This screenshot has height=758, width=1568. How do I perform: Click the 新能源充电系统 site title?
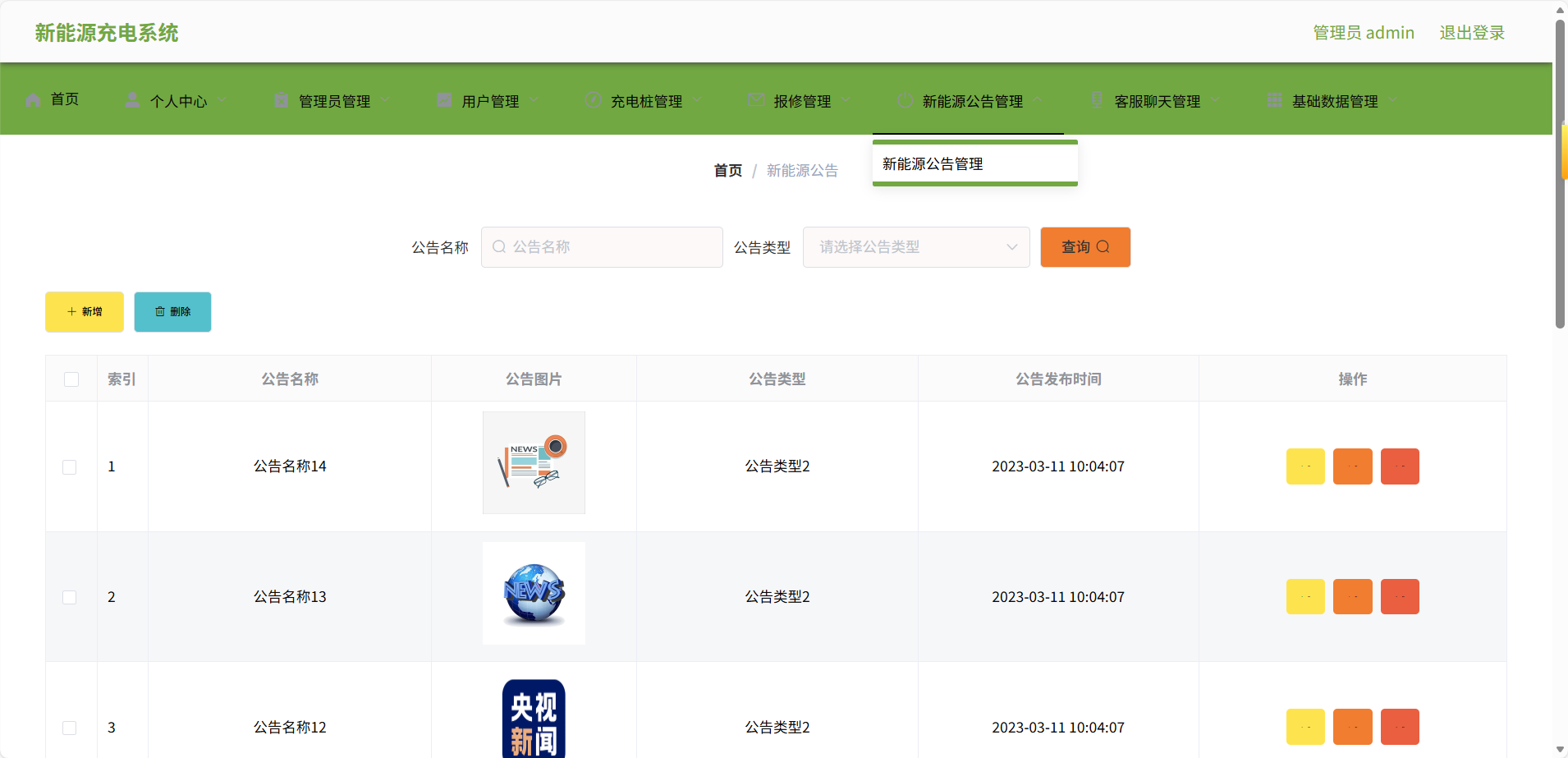pyautogui.click(x=107, y=33)
